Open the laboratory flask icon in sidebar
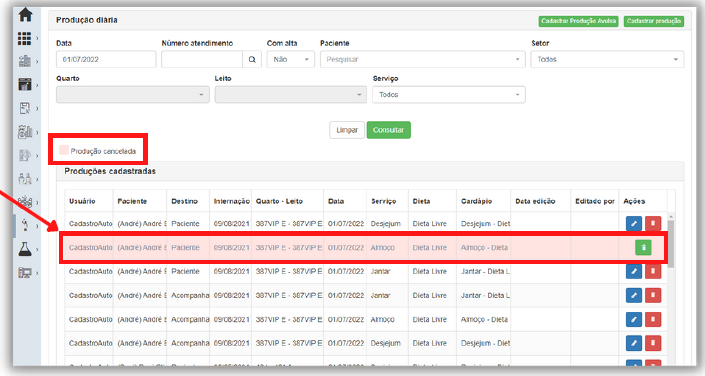 coord(25,249)
